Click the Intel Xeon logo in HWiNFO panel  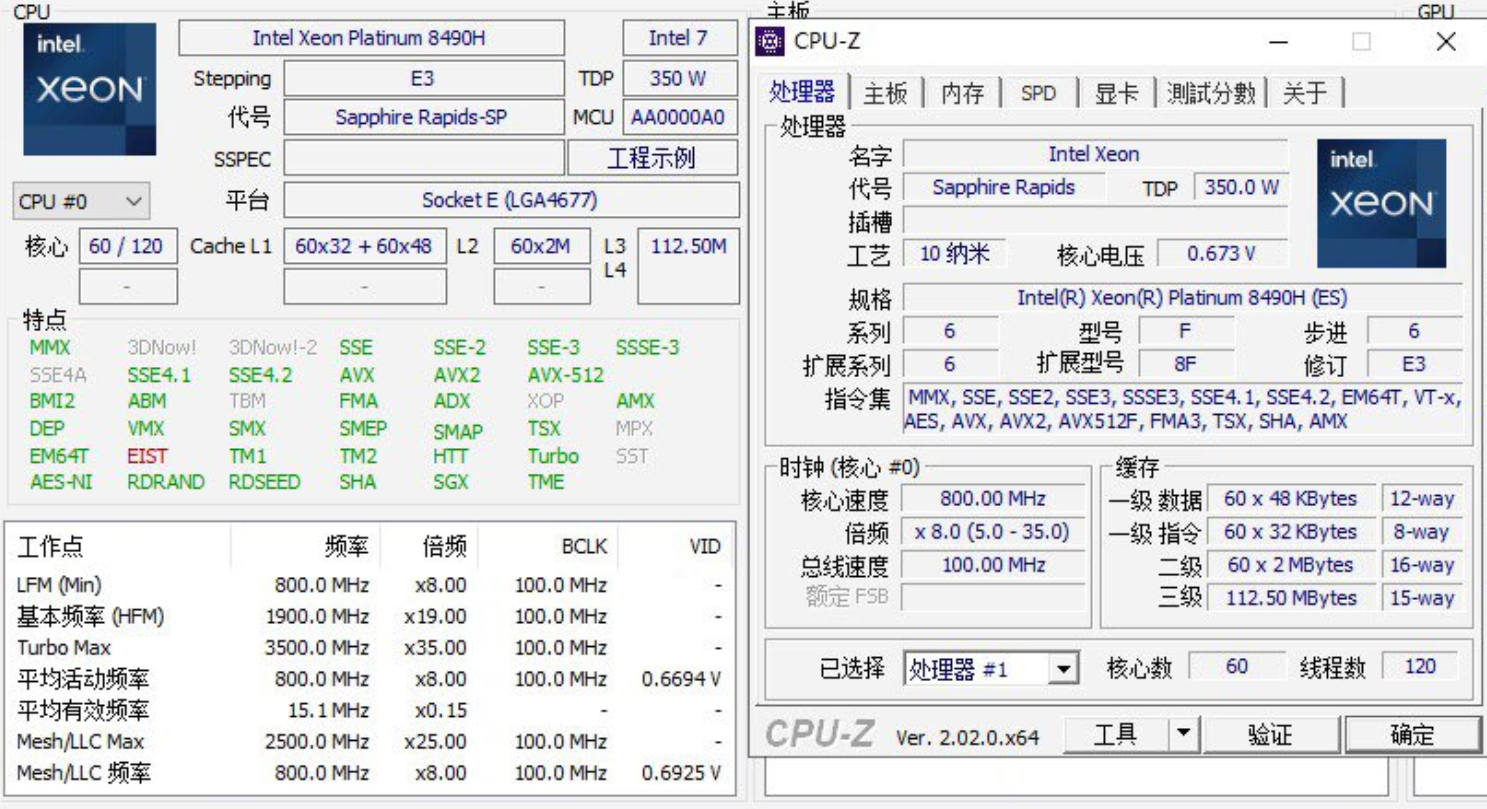(x=90, y=89)
